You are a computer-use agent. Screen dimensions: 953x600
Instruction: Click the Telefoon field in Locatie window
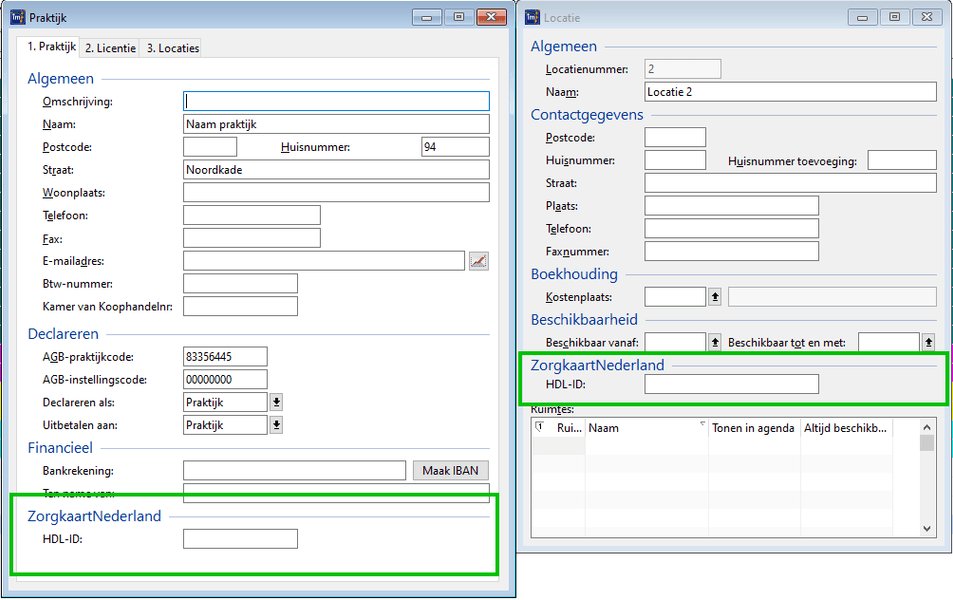tap(731, 229)
